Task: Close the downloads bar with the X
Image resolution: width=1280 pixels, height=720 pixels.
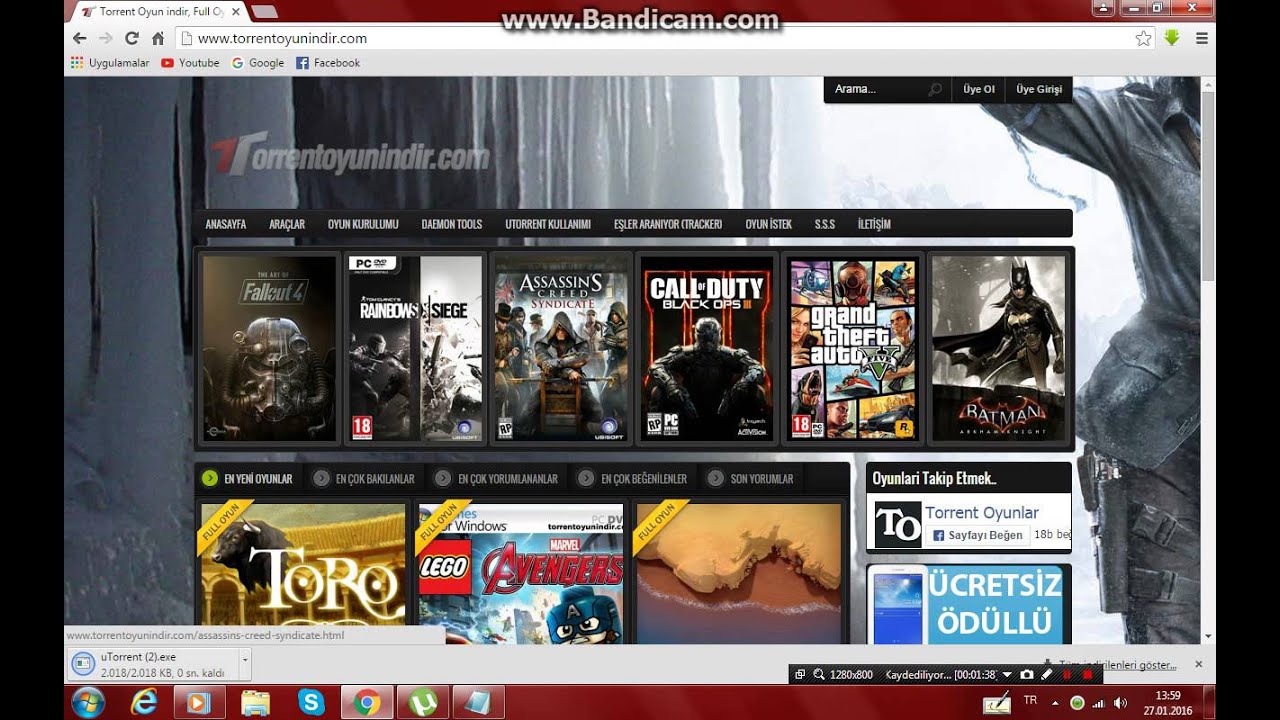Action: click(1199, 664)
